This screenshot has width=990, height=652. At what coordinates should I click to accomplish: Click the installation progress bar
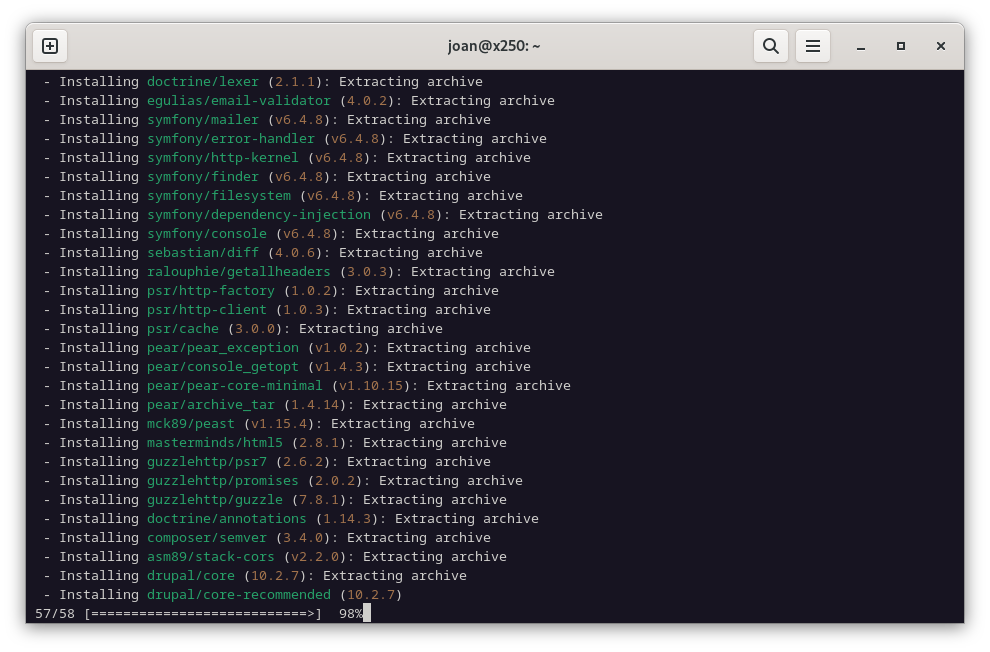pyautogui.click(x=203, y=613)
